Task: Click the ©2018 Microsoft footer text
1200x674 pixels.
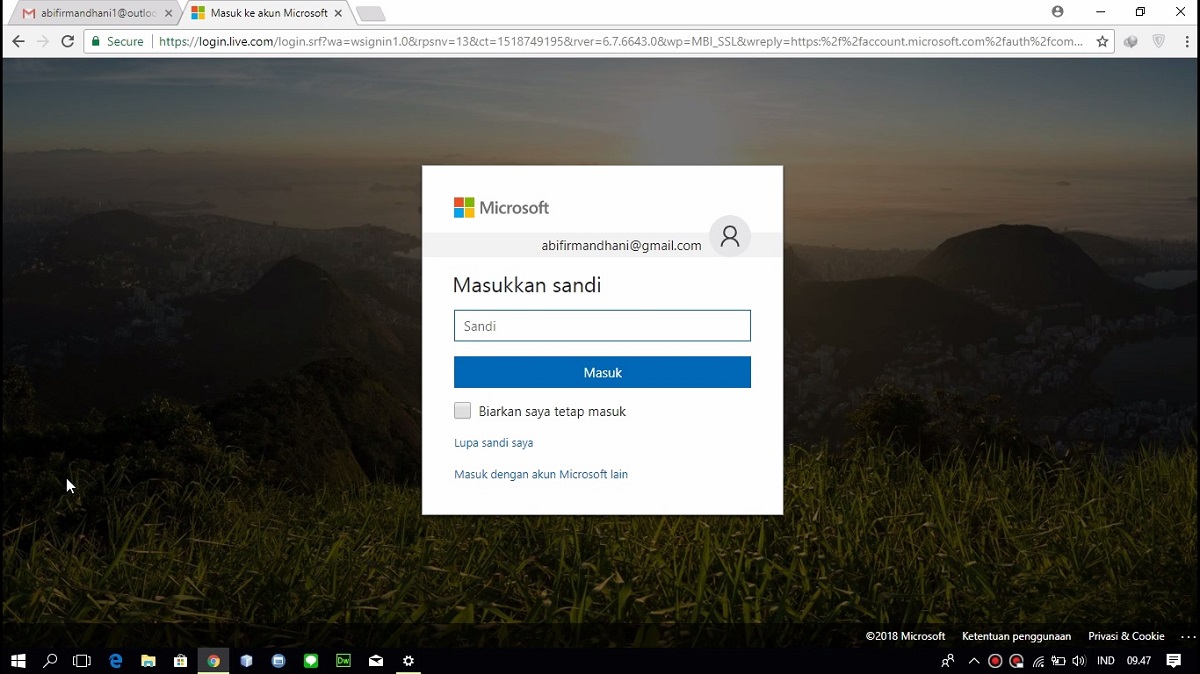Action: [905, 636]
